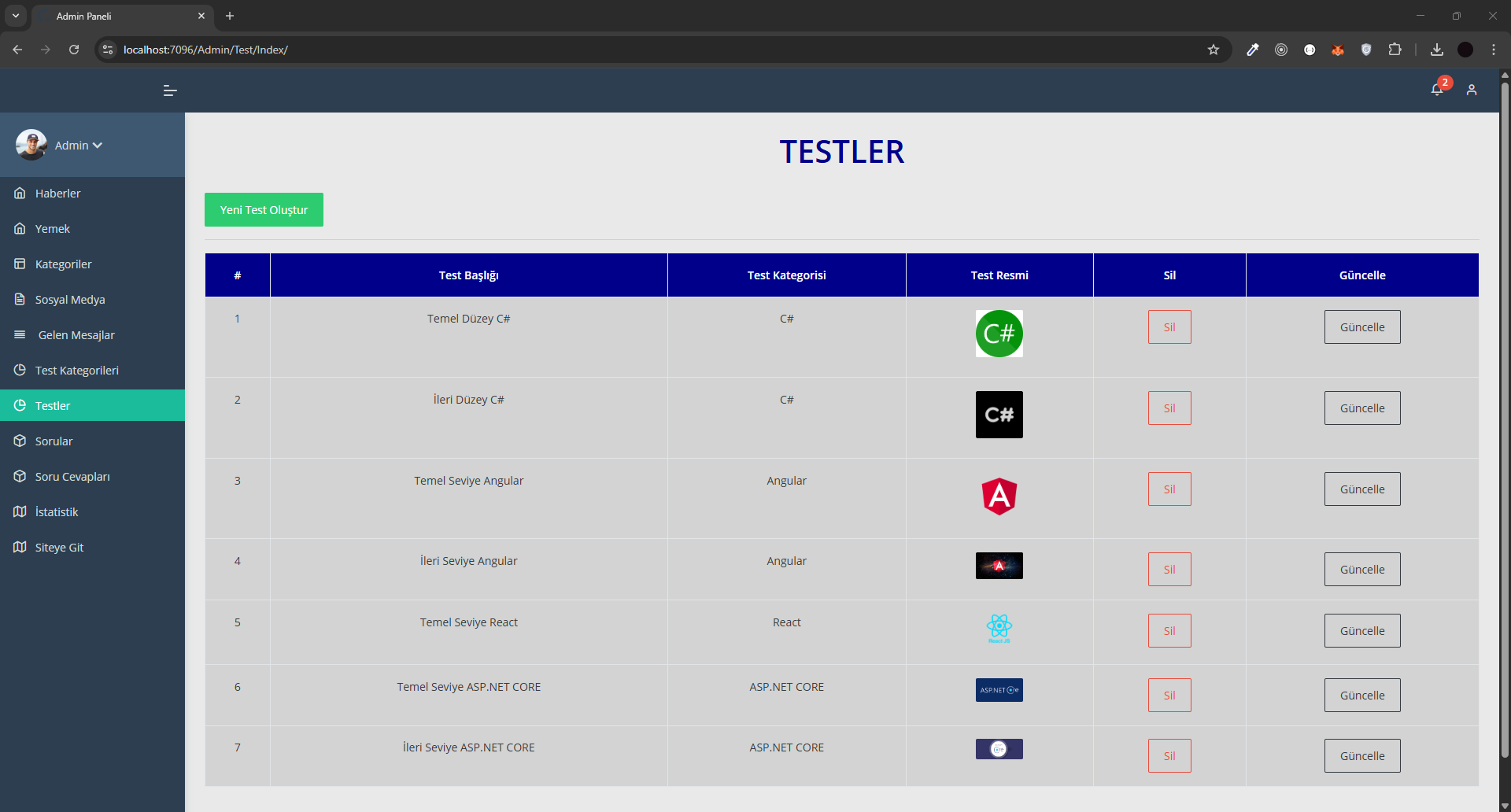Edit the Temel Seviye React test
Viewport: 1511px width, 812px height.
1362,630
